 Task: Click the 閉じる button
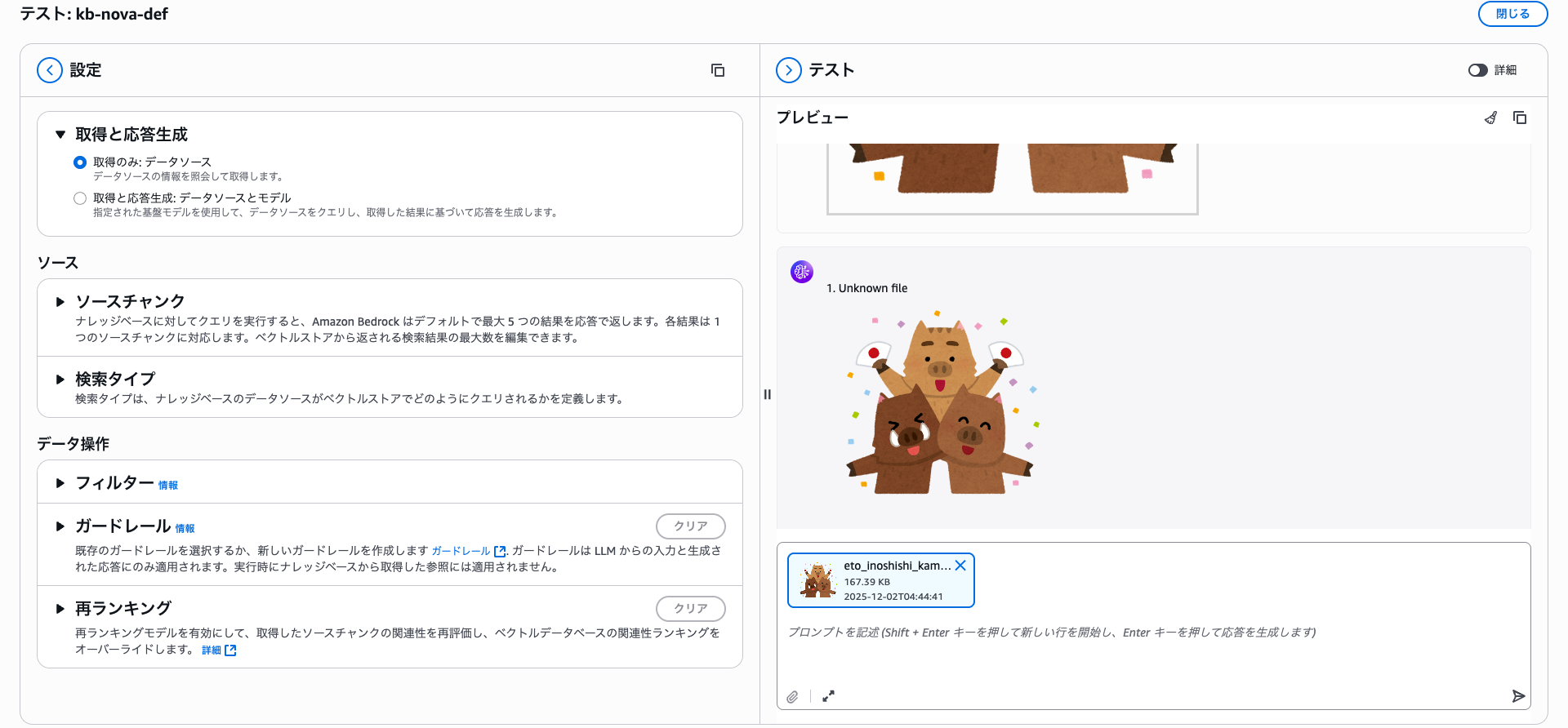tap(1512, 14)
